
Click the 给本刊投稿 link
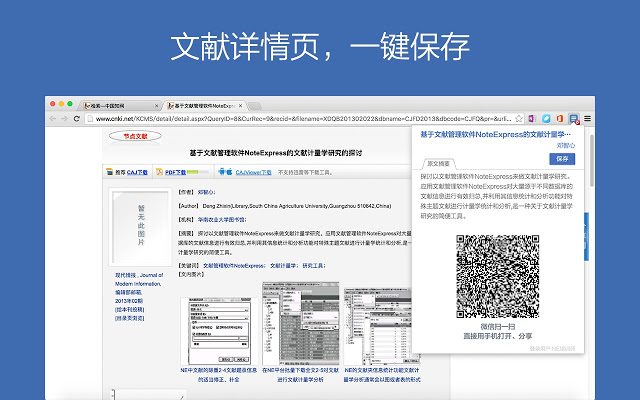tap(130, 309)
